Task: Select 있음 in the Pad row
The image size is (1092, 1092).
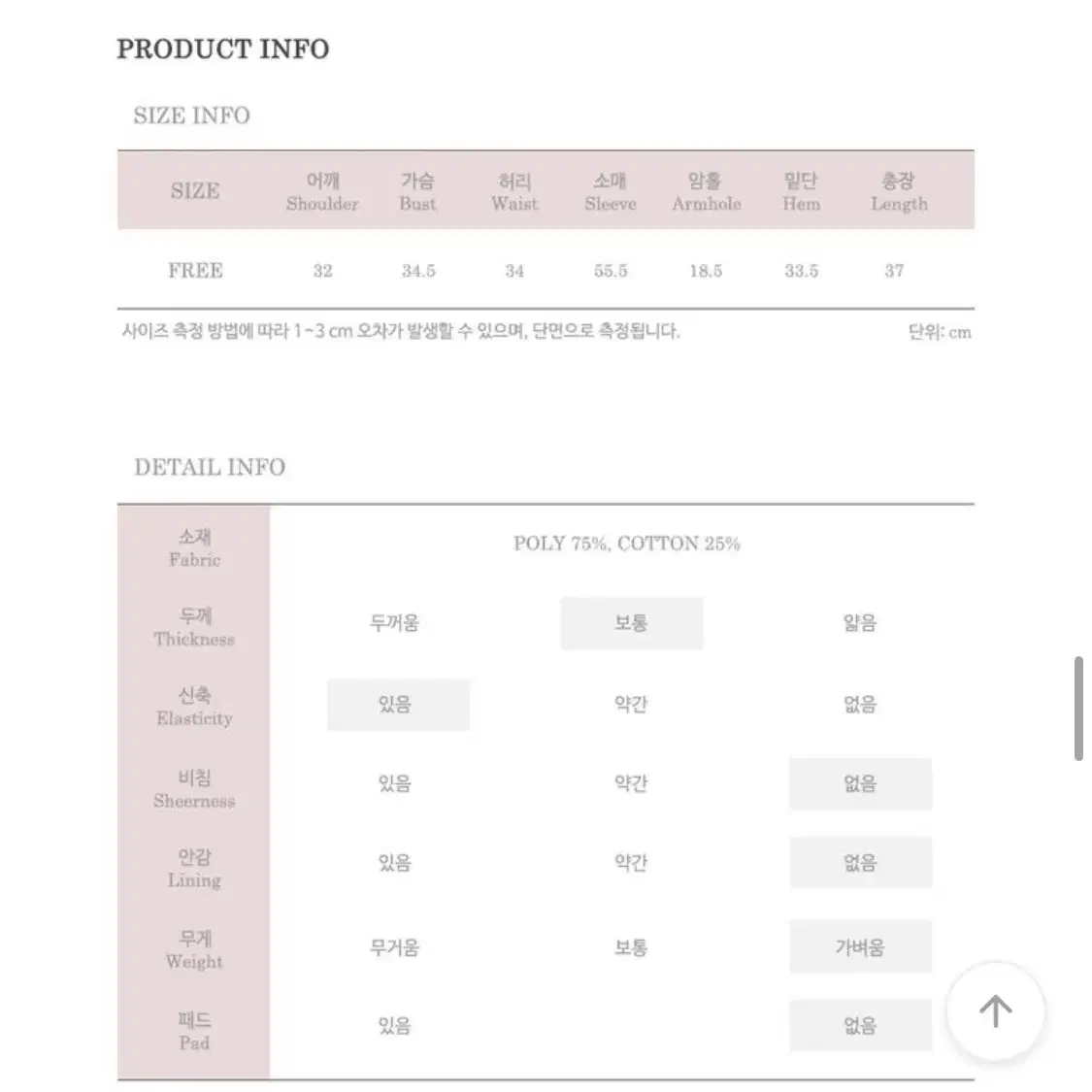Action: [394, 1026]
